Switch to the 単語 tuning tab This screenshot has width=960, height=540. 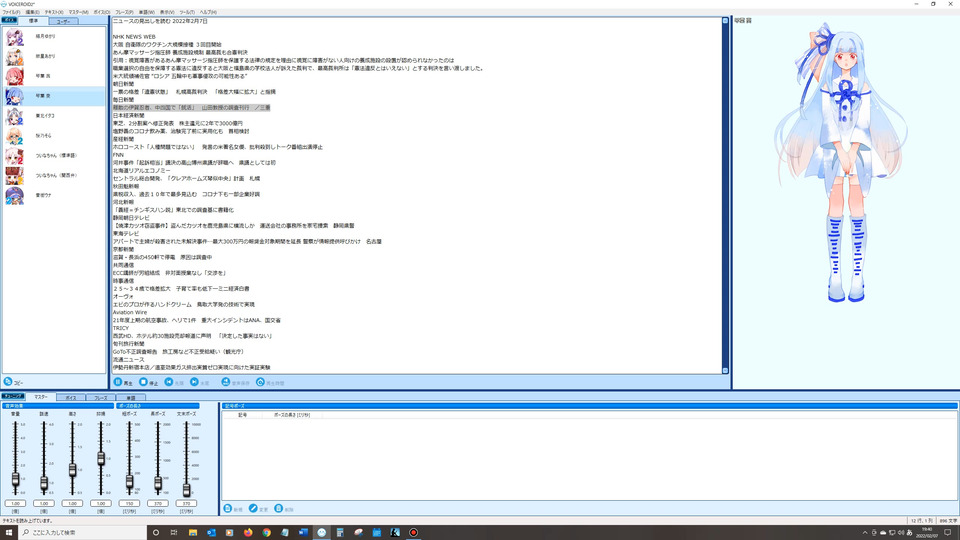(x=130, y=397)
